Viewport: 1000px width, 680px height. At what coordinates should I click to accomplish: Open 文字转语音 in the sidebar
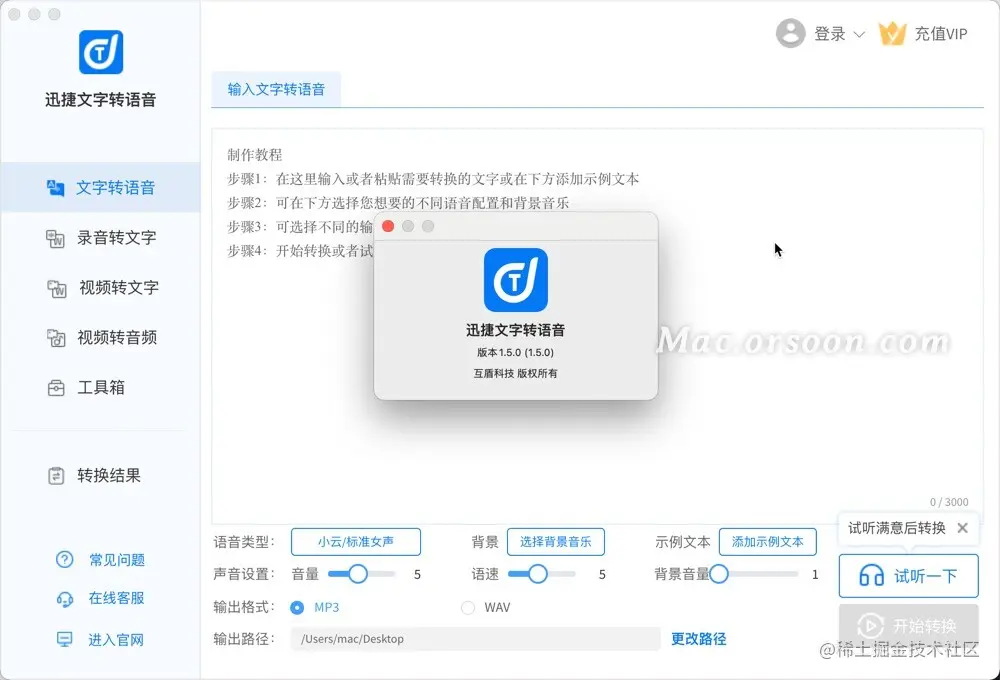tap(101, 188)
